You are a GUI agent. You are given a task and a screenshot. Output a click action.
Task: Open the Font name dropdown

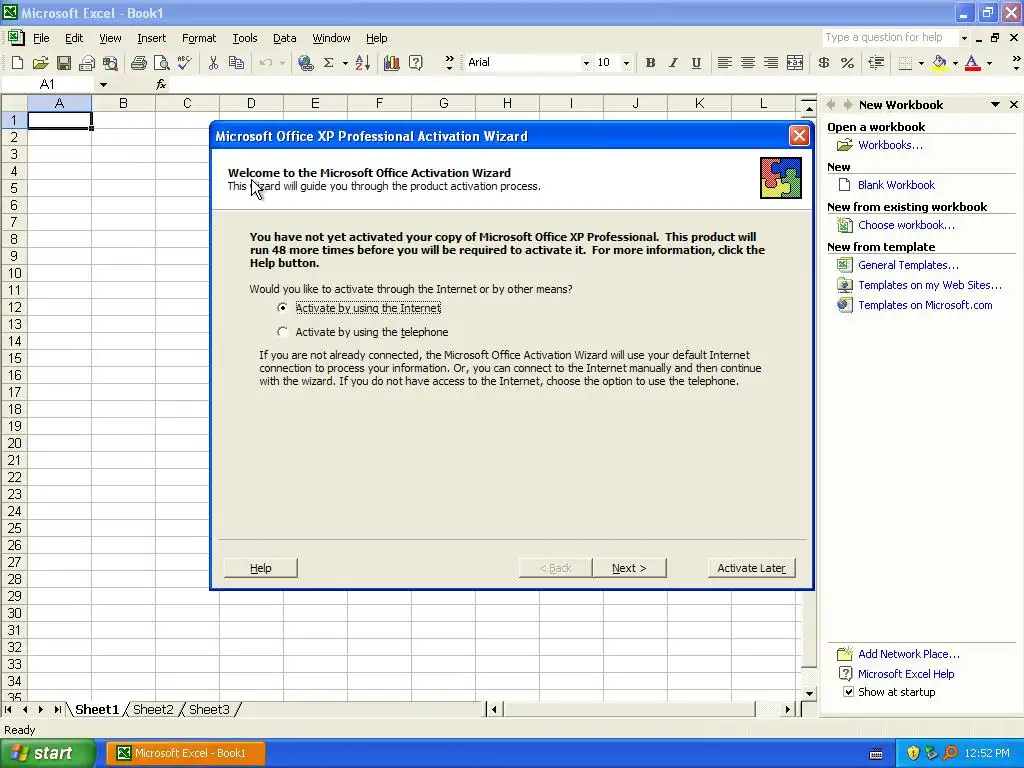click(x=586, y=63)
